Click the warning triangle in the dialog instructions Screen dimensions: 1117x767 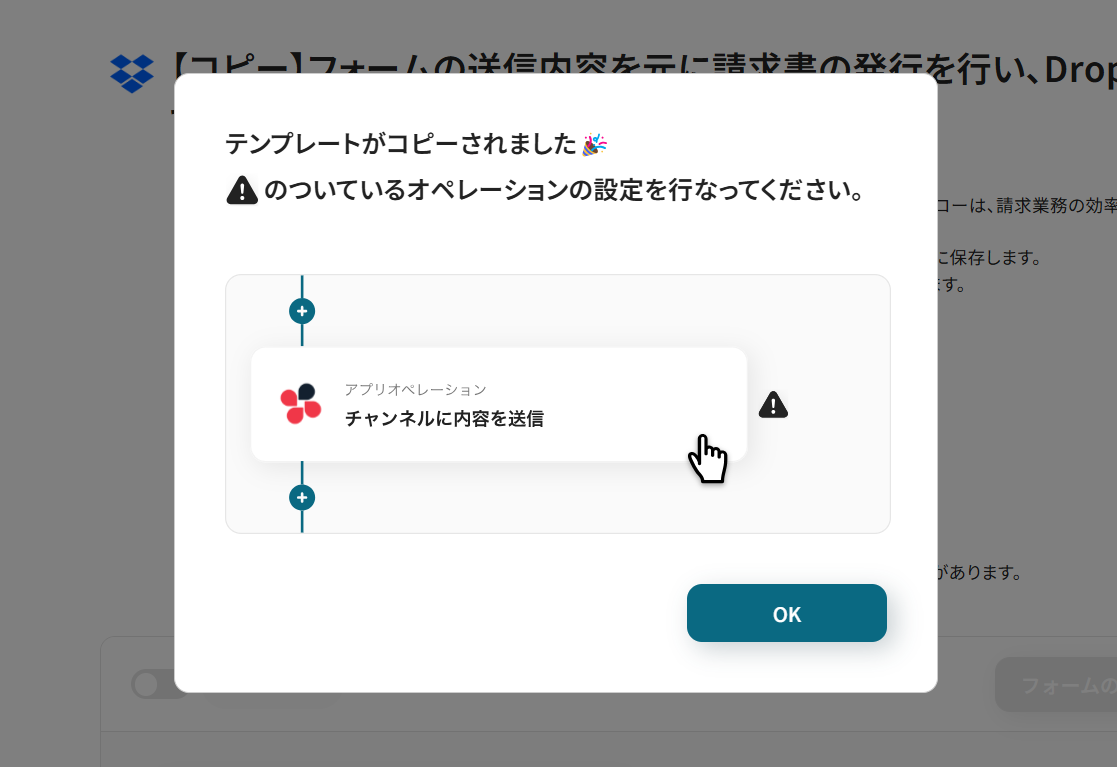pyautogui.click(x=242, y=190)
